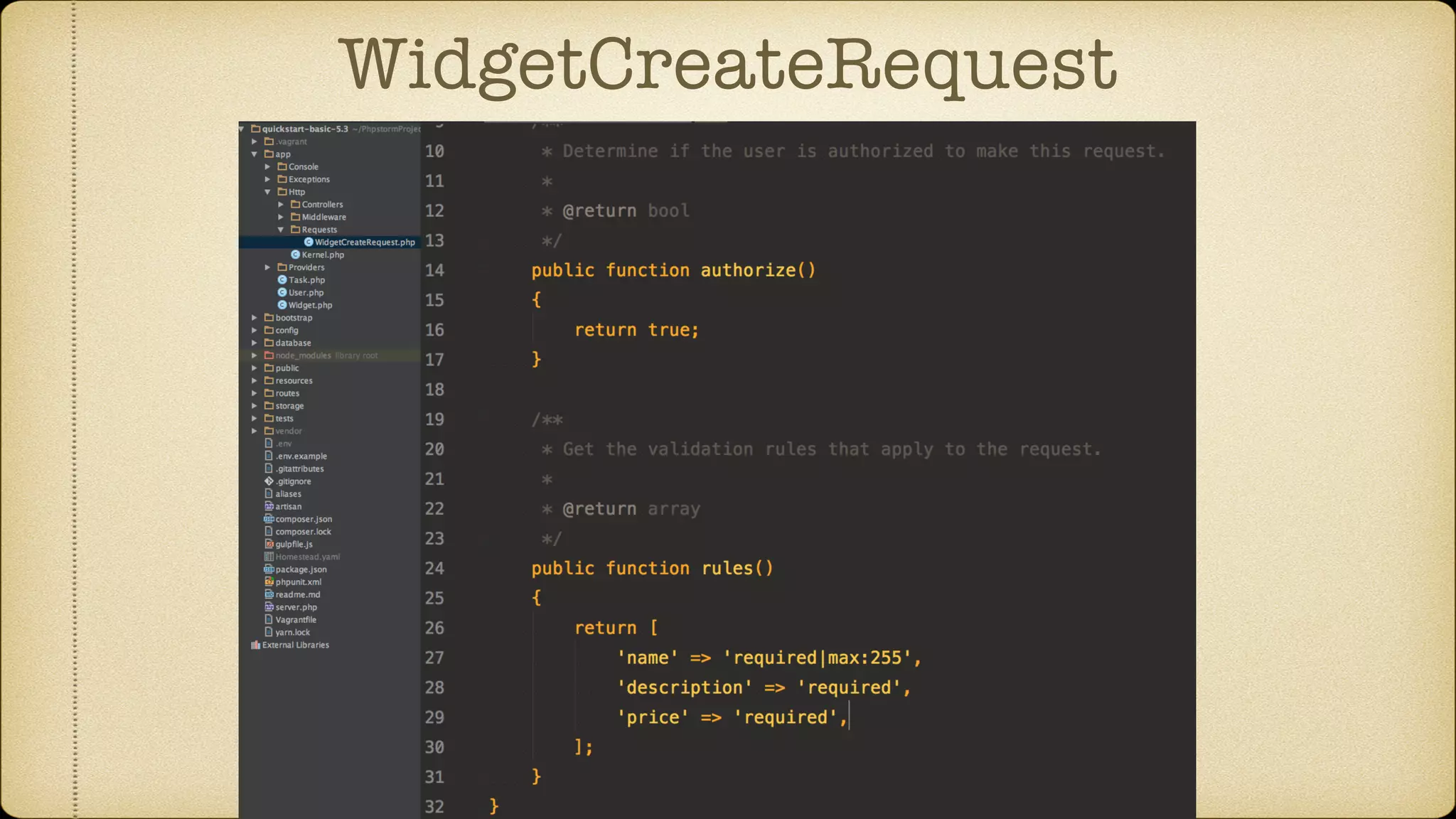Screen dimensions: 1456x819
Task: Click line number 29 in gutter
Action: (x=434, y=717)
